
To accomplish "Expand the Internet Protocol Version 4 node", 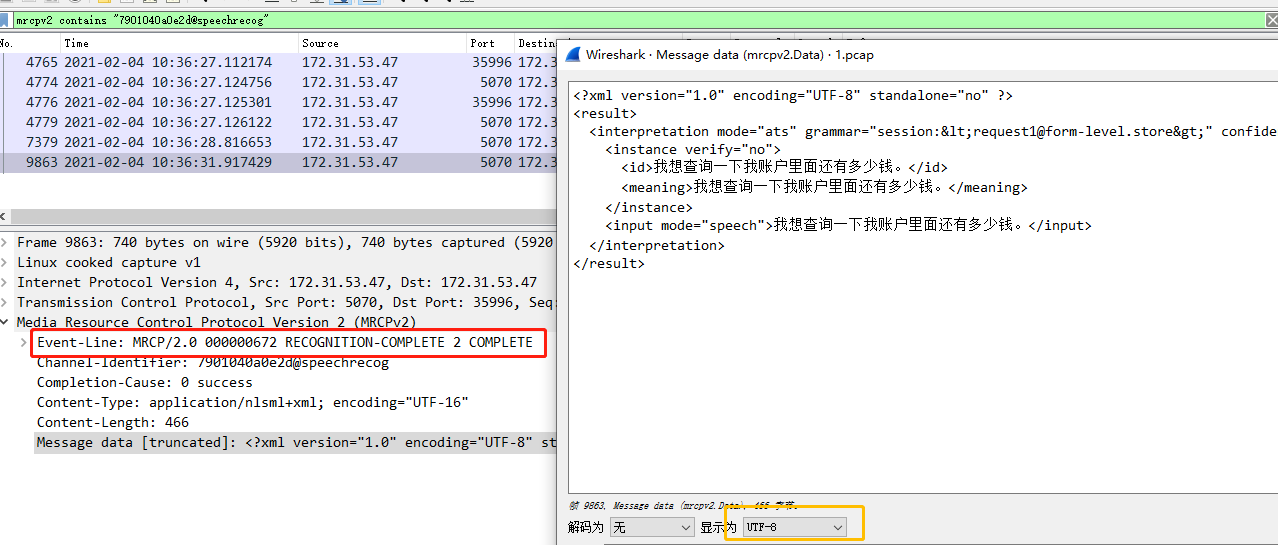I will tap(7, 283).
